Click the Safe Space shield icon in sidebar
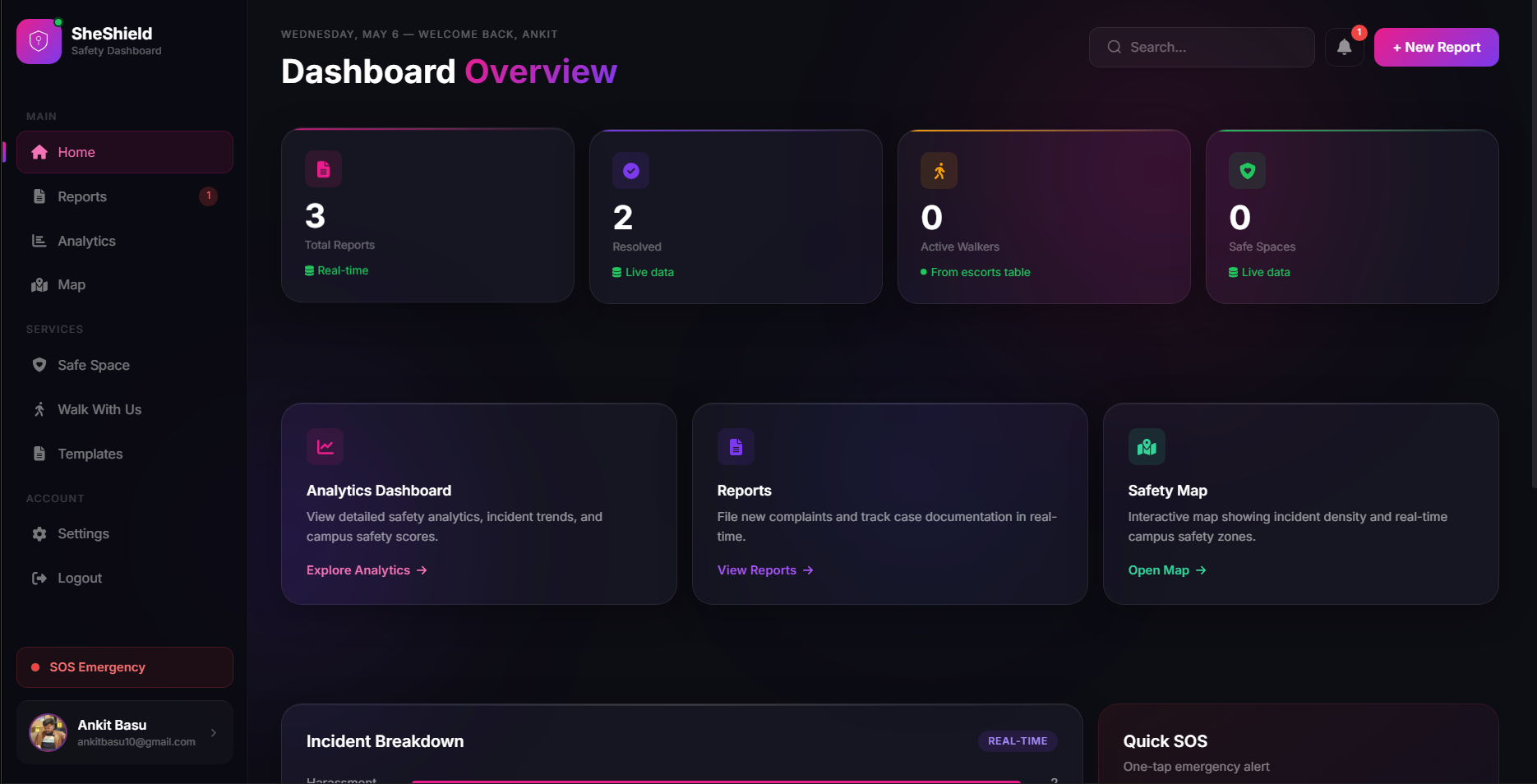The width and height of the screenshot is (1537, 784). coord(39,365)
